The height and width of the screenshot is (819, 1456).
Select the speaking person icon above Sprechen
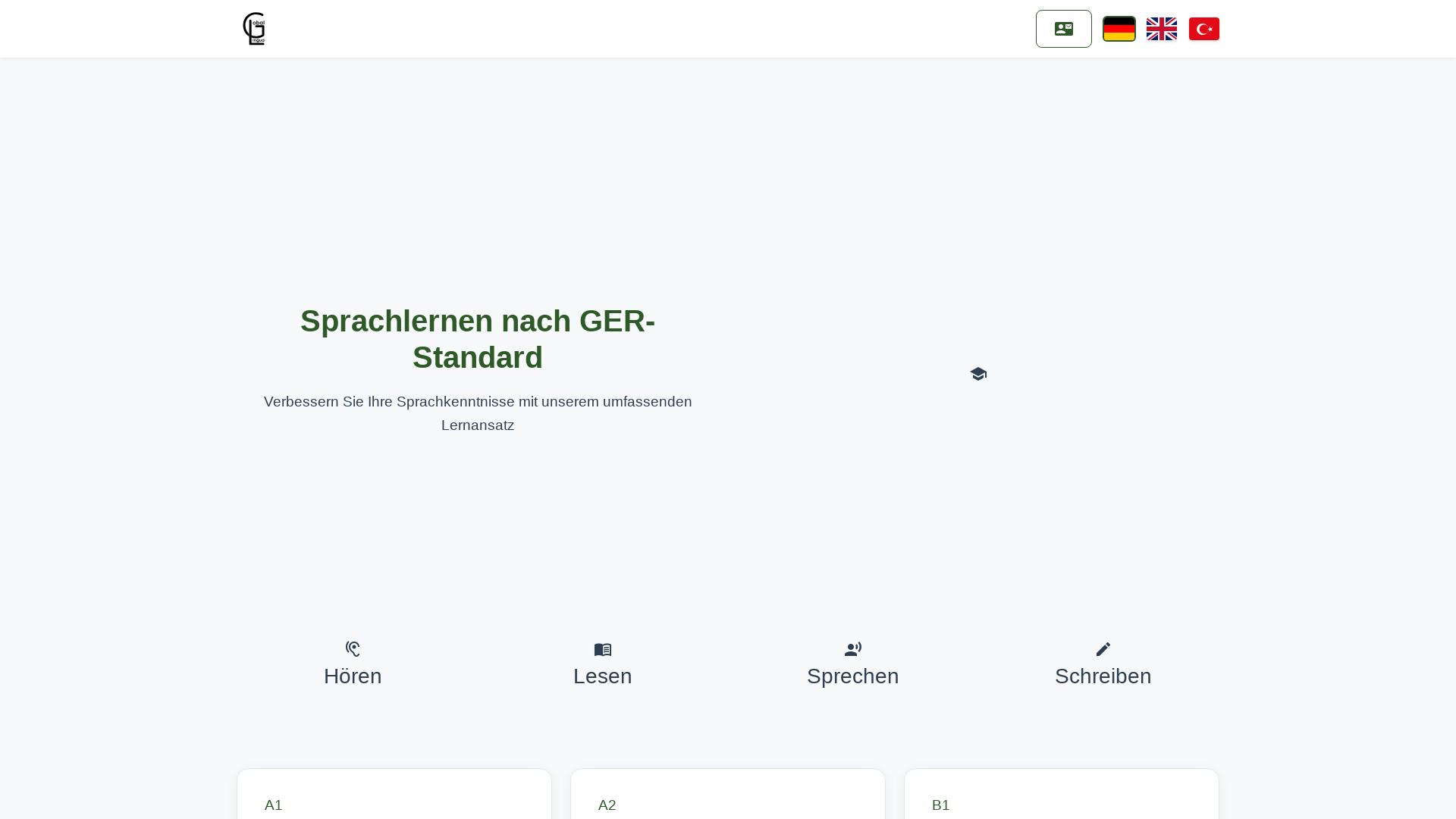point(852,648)
